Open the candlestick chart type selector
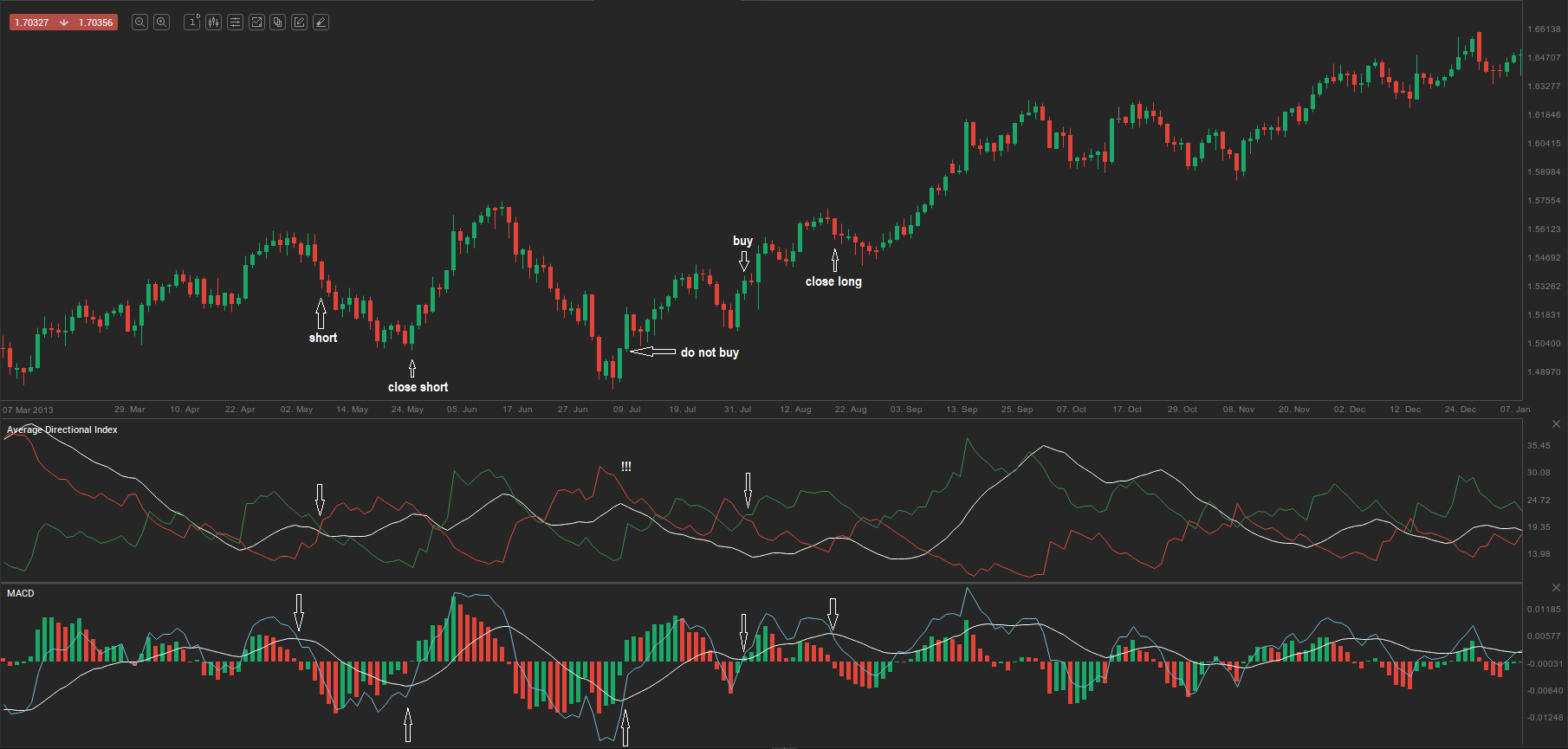The image size is (1568, 749). pyautogui.click(x=213, y=23)
